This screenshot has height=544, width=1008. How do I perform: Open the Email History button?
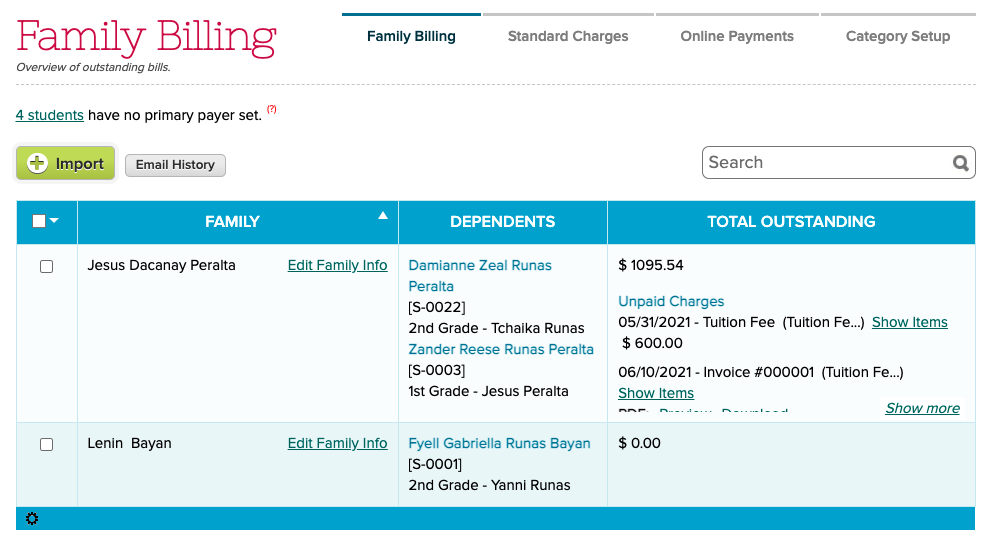[175, 165]
